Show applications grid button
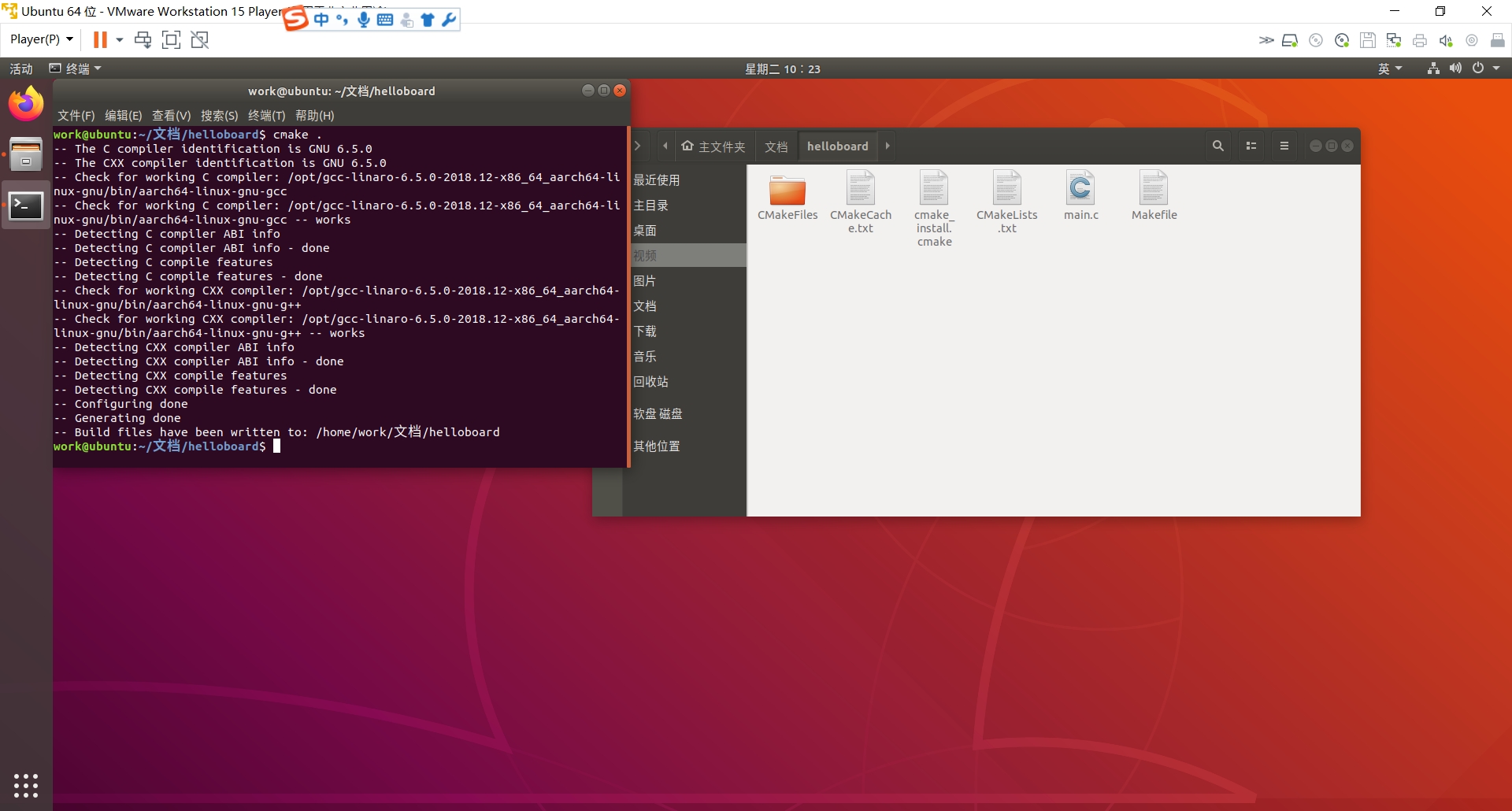Screen dimensions: 1512x811 pos(26,785)
